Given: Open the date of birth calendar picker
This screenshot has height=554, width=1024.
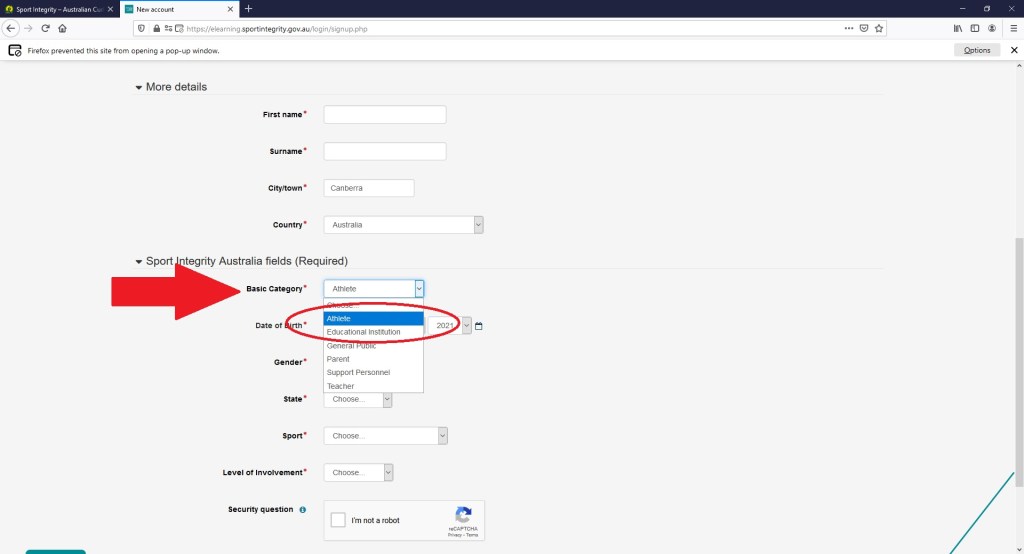Looking at the screenshot, I should (479, 326).
